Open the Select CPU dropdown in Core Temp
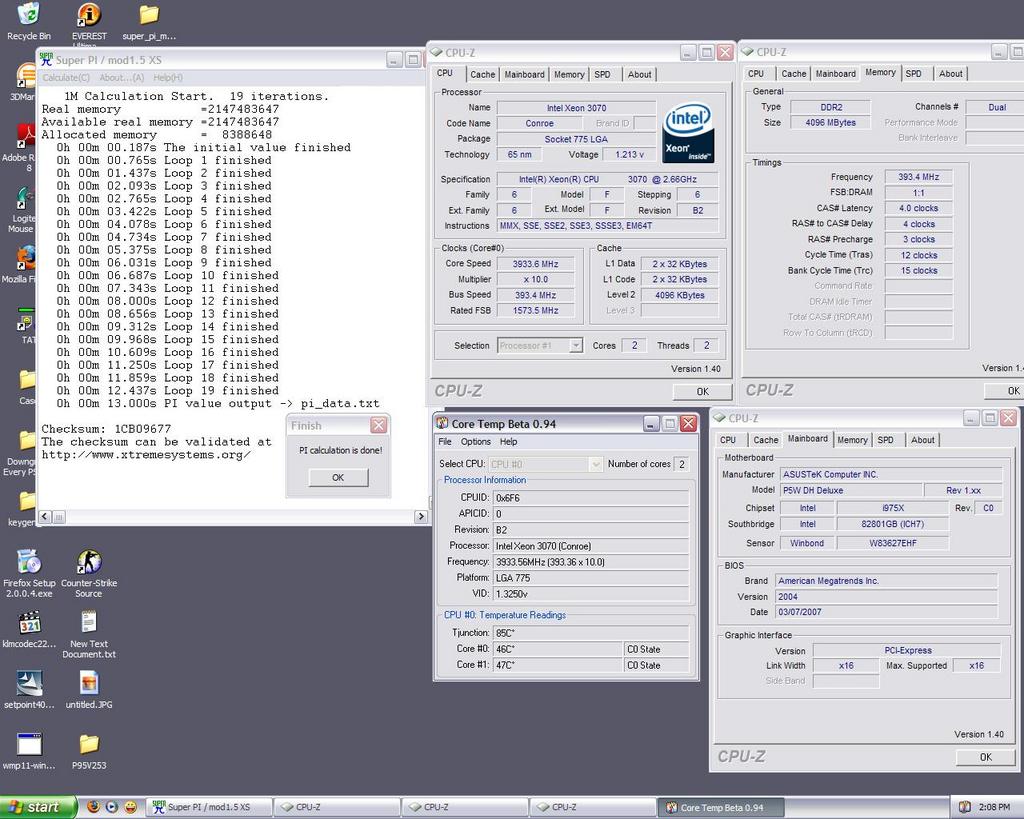The image size is (1024, 819). [595, 464]
